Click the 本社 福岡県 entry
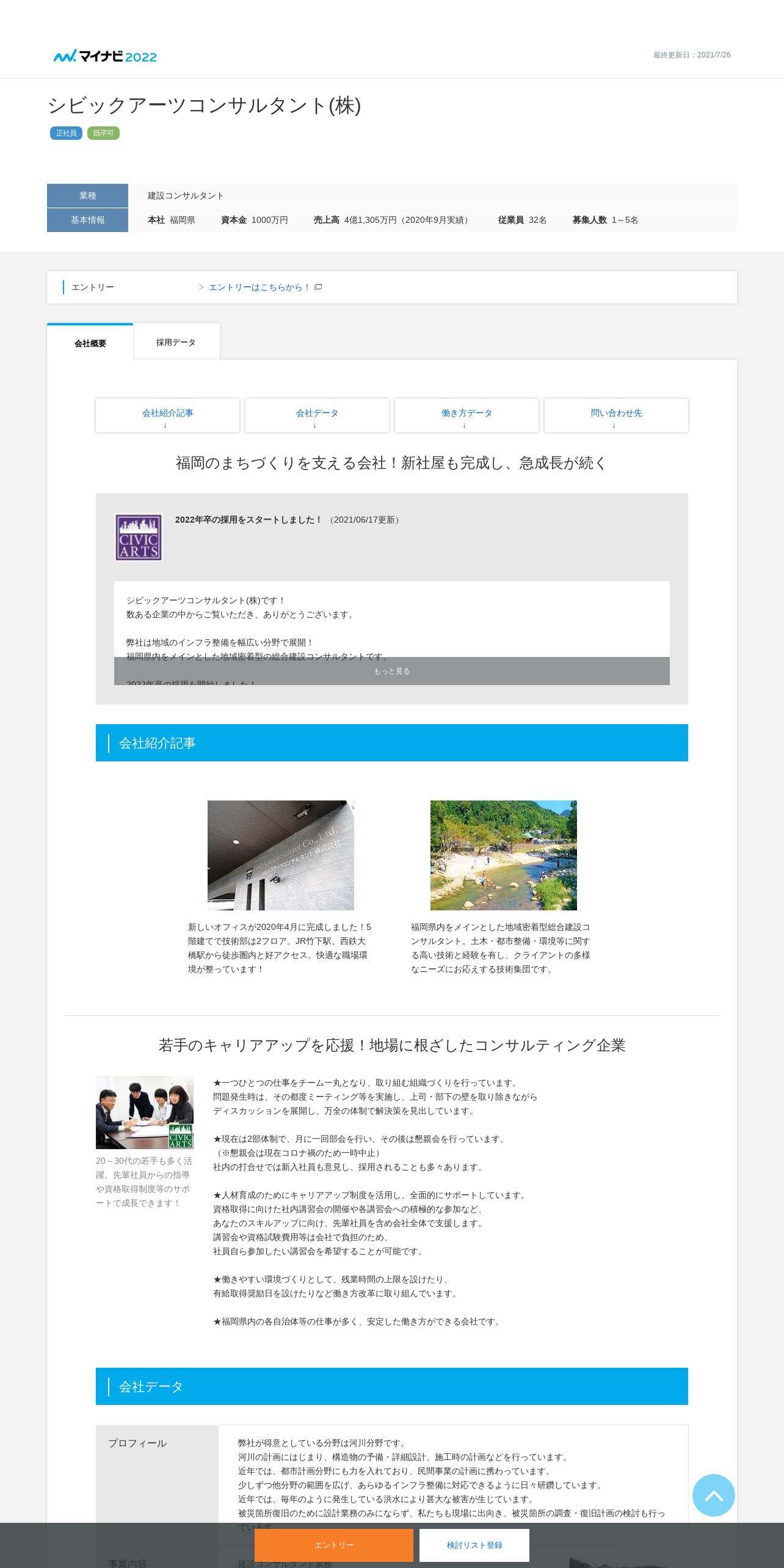Viewport: 784px width, 1568px height. point(171,220)
